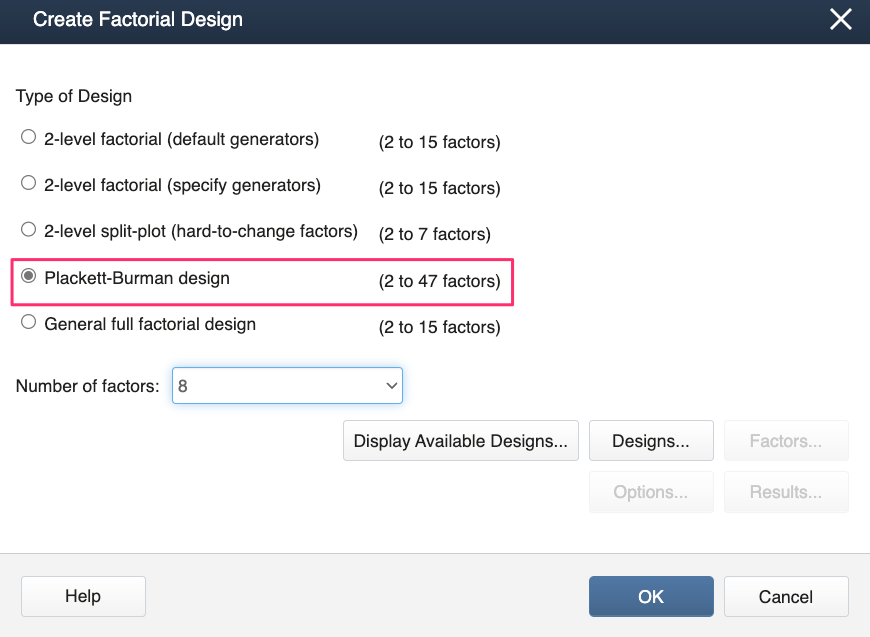Cancel the factorial design dialog
The image size is (870, 637).
coord(785,596)
